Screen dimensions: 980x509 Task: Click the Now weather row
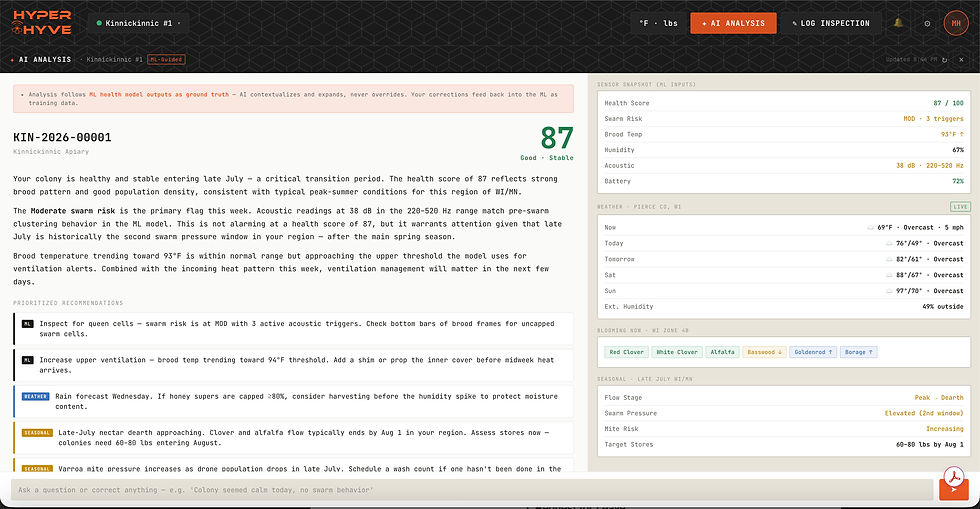(784, 228)
